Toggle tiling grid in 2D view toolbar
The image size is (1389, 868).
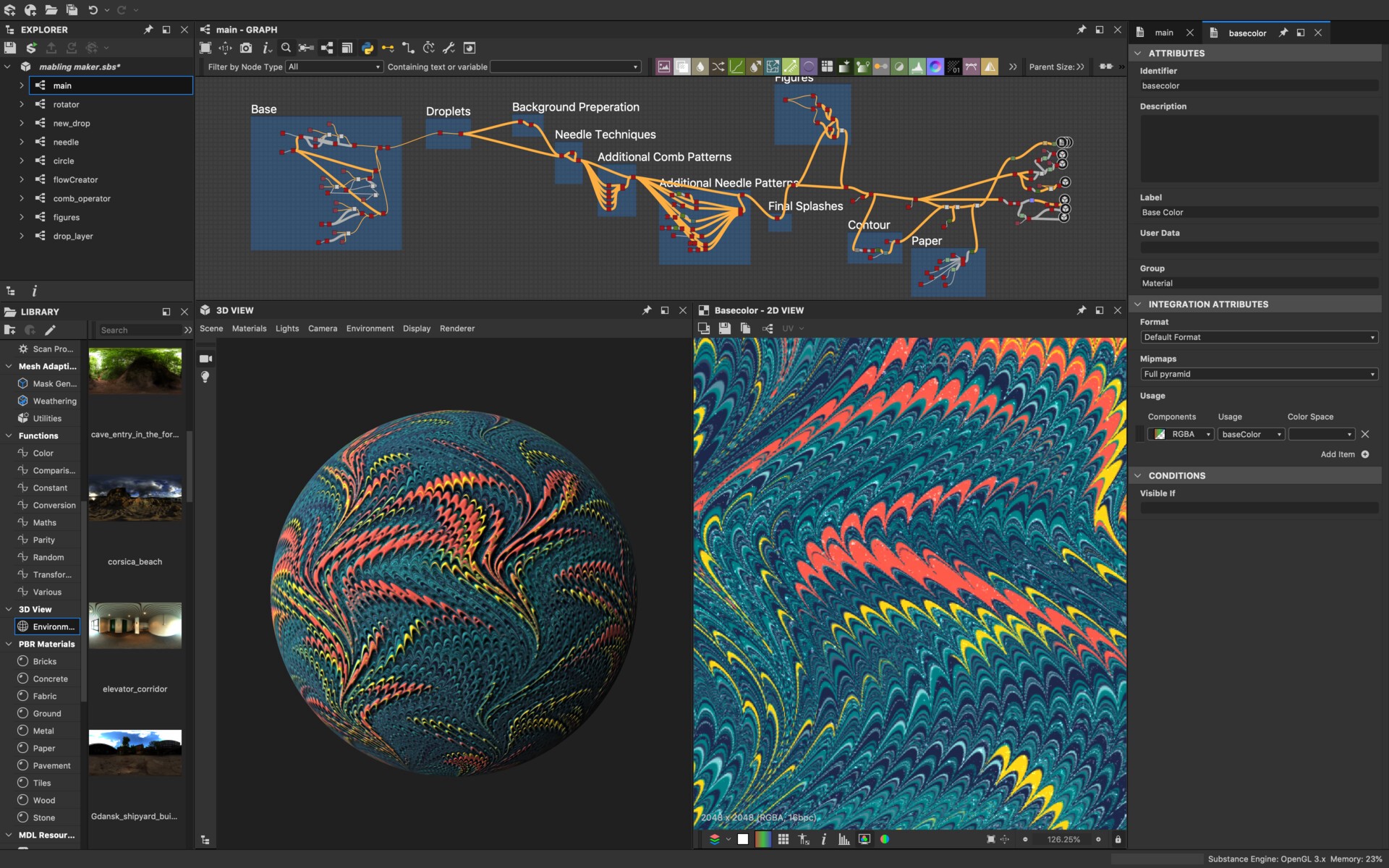(783, 839)
